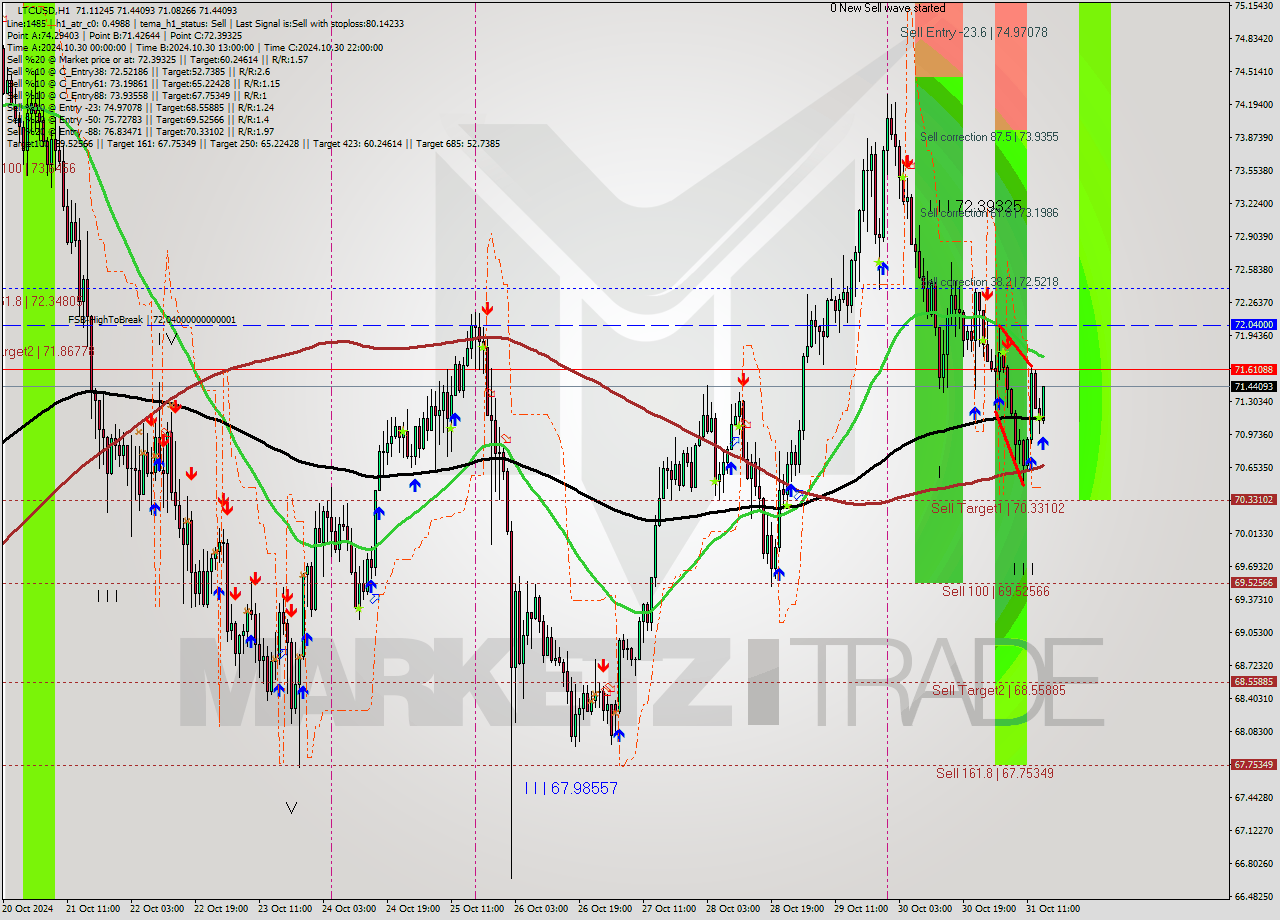Click the '30 Oct 19:00' time label
Screen dimensions: 1280x920
[x=989, y=909]
